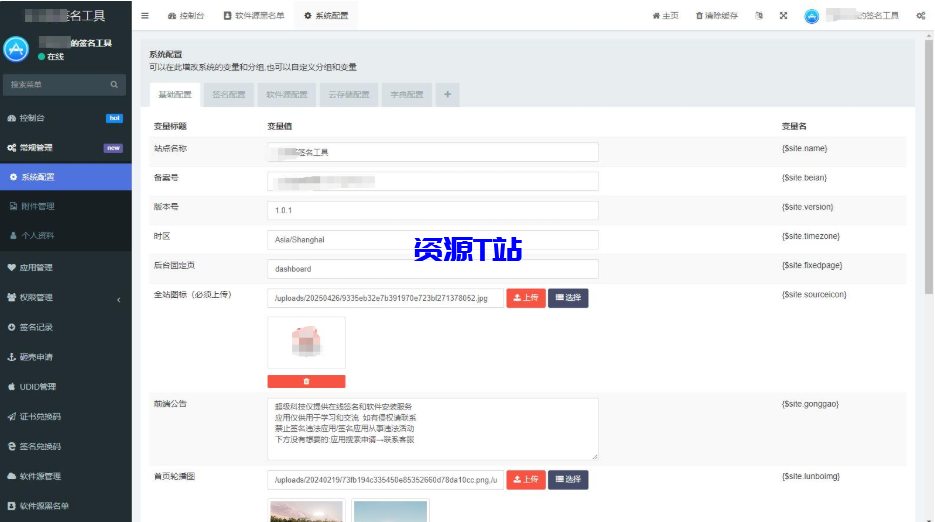Open the settings cogs icon at top right
The width and height of the screenshot is (935, 522).
[x=921, y=16]
